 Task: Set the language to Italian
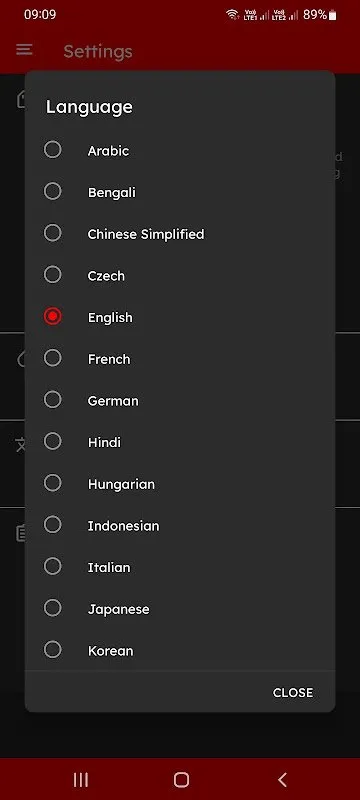coord(53,567)
